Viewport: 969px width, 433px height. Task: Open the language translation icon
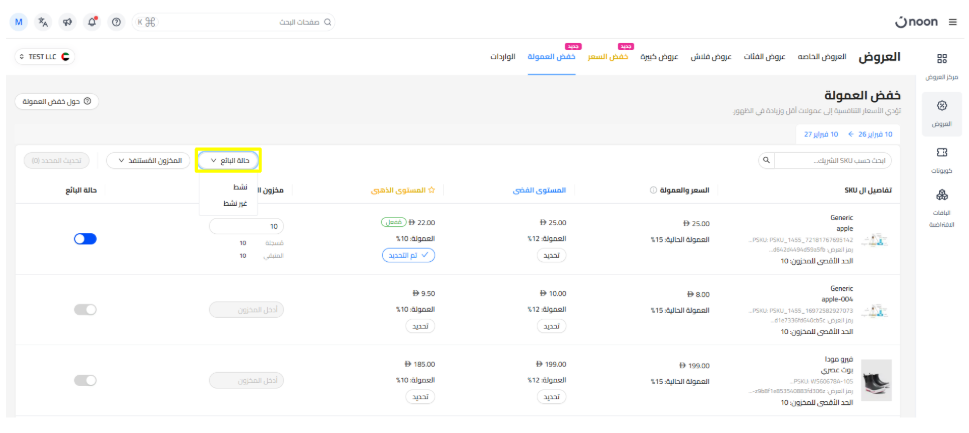tap(43, 21)
